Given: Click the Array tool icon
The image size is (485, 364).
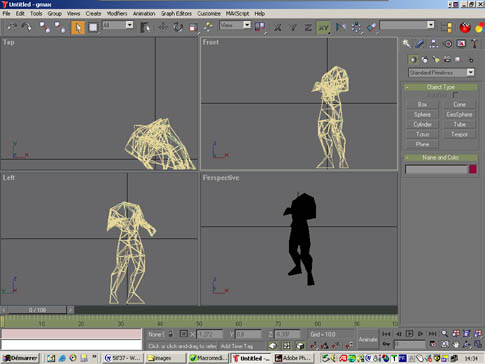Looking at the screenshot, I should pos(356,27).
